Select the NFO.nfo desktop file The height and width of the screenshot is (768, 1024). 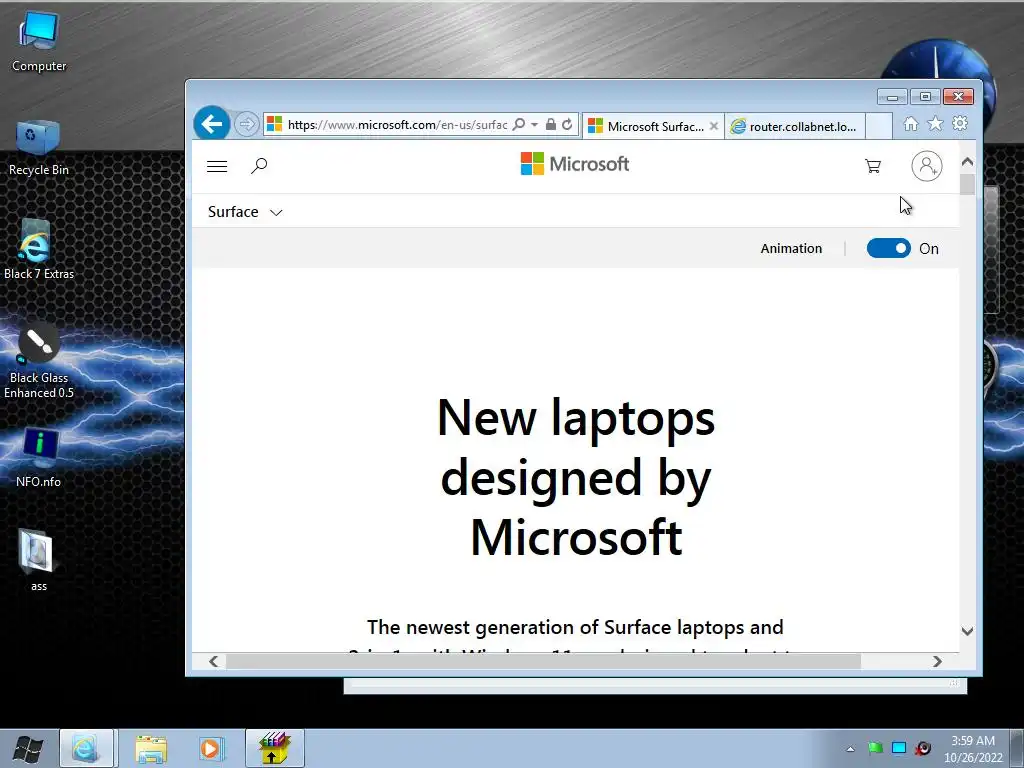(39, 458)
